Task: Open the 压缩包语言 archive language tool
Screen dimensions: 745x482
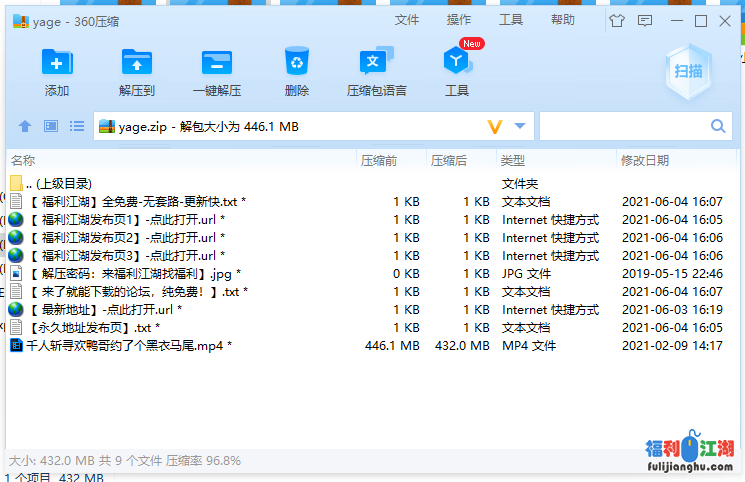Action: (x=376, y=63)
